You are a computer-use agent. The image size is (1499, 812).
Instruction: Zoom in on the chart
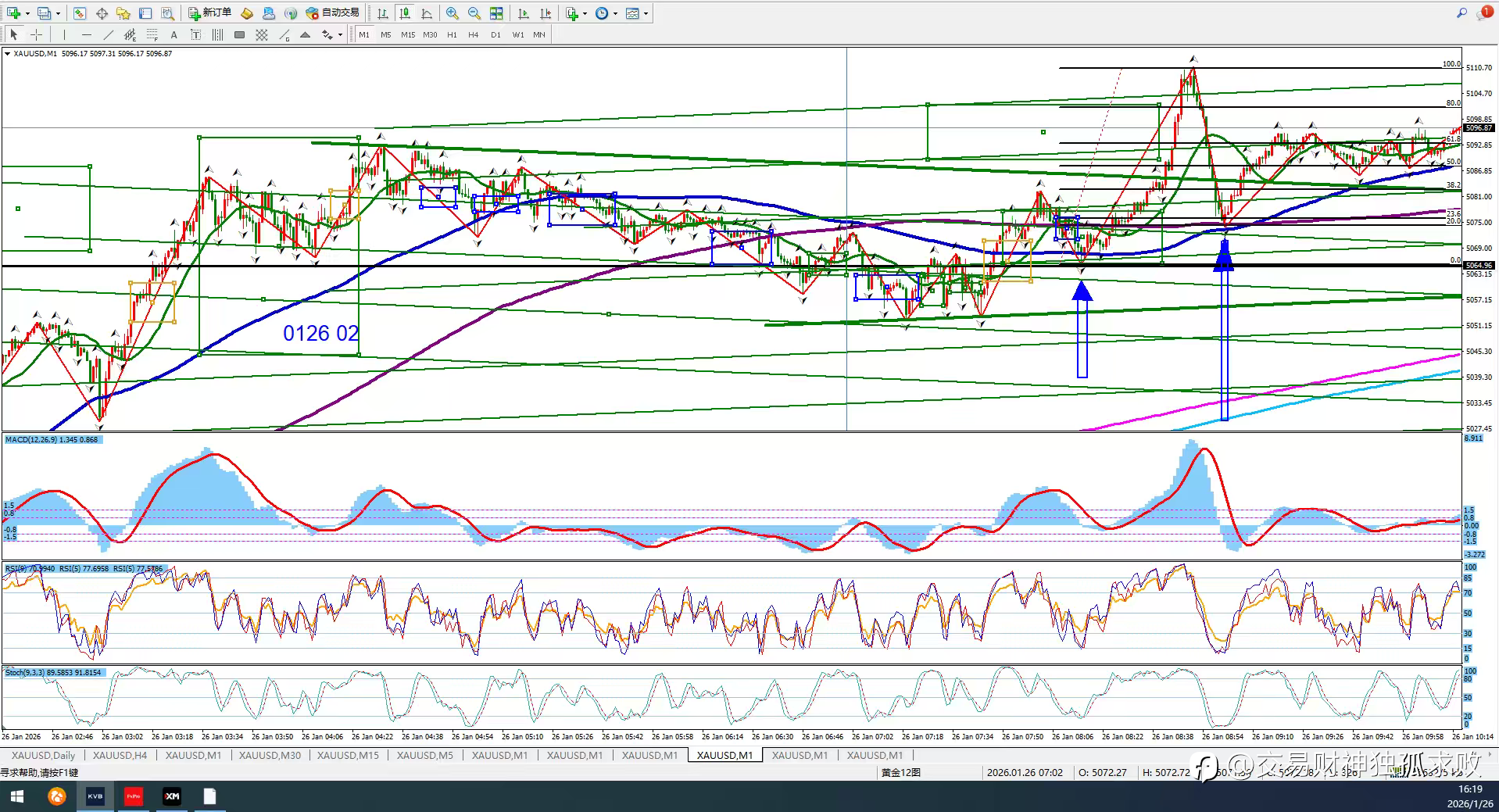[452, 13]
